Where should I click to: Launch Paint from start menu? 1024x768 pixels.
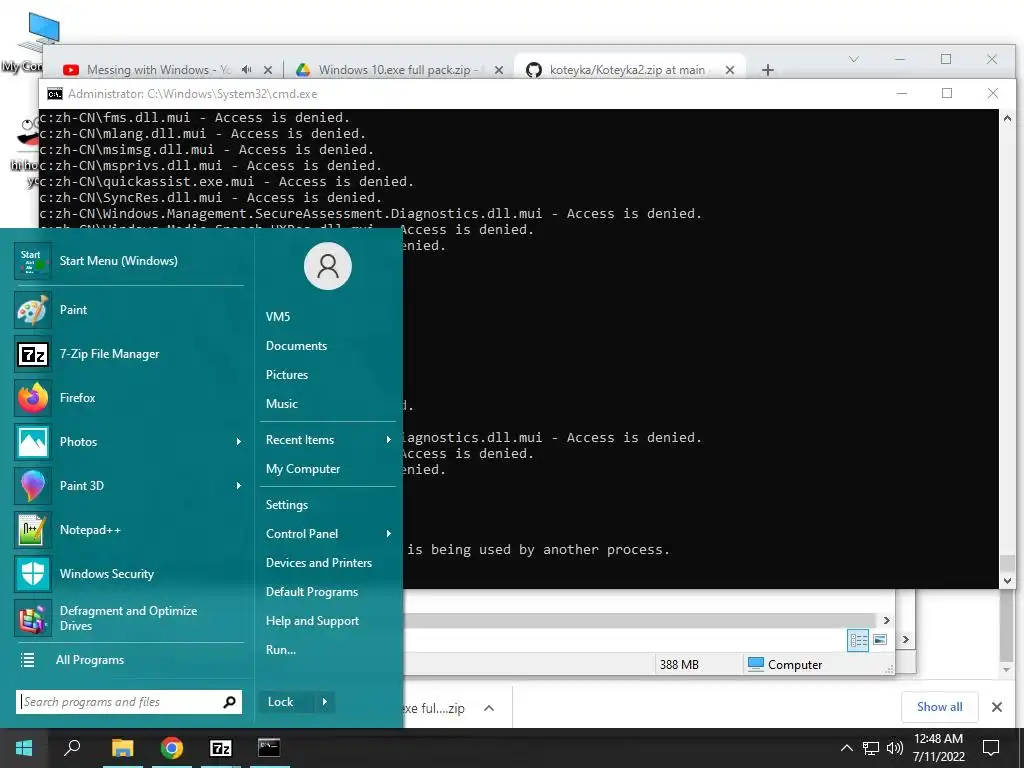tap(129, 310)
